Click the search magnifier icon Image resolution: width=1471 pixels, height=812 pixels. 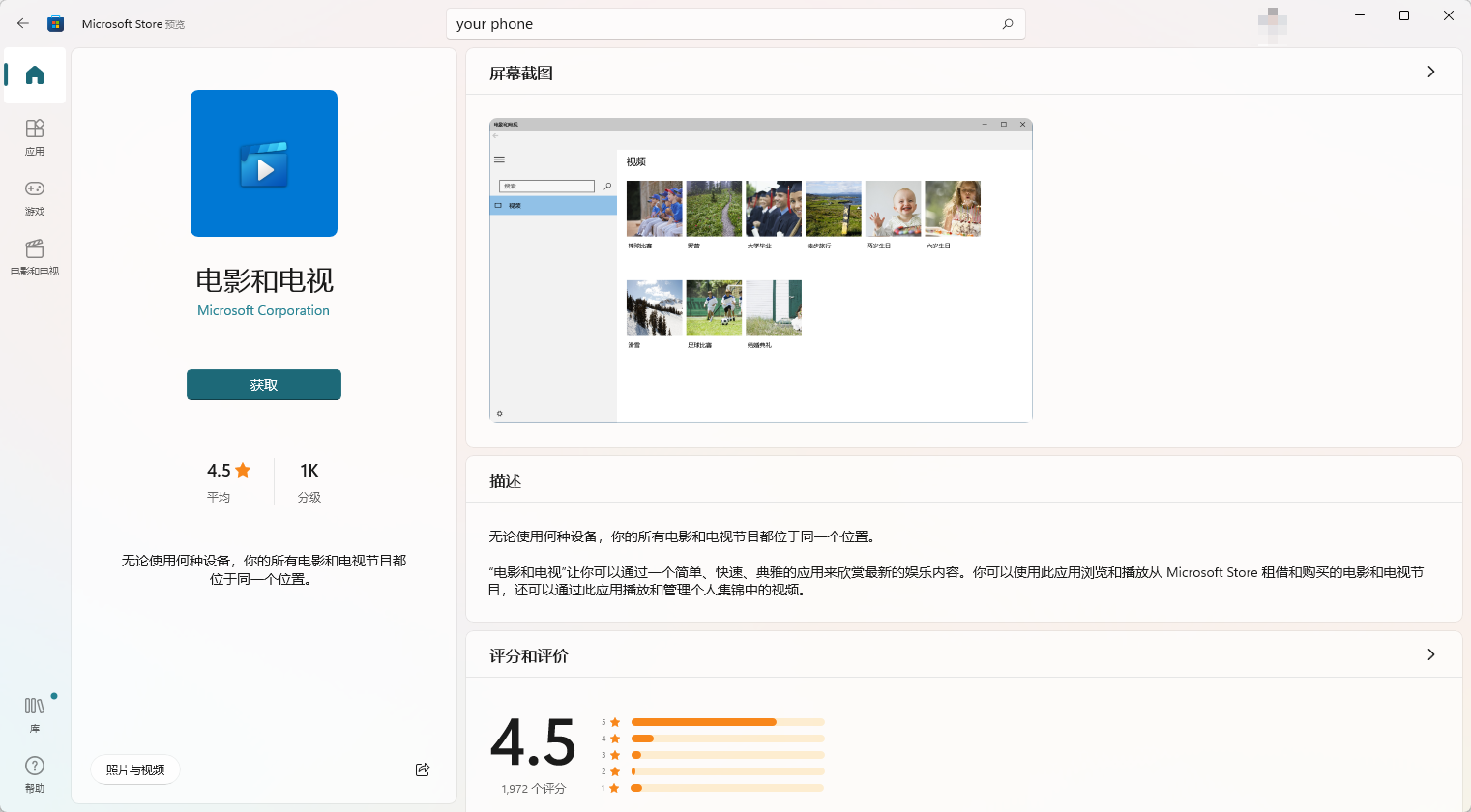1008,24
